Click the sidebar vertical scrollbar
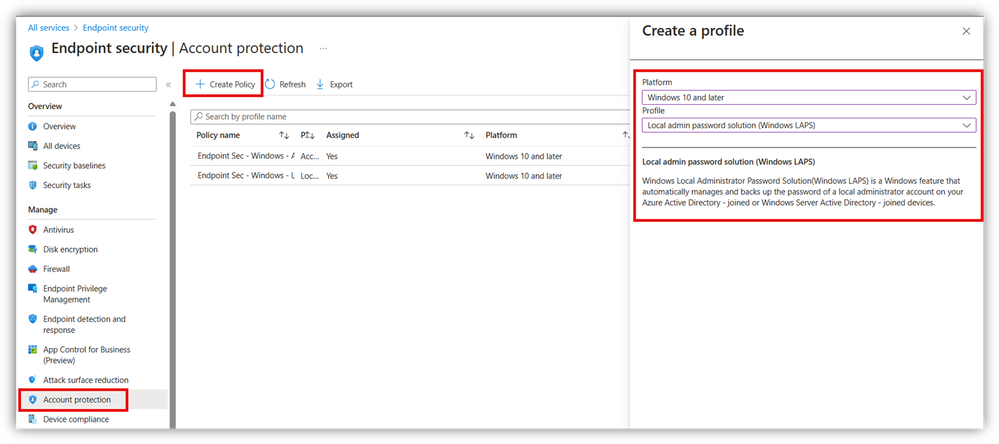Viewport: 999px width, 444px height. click(x=172, y=268)
